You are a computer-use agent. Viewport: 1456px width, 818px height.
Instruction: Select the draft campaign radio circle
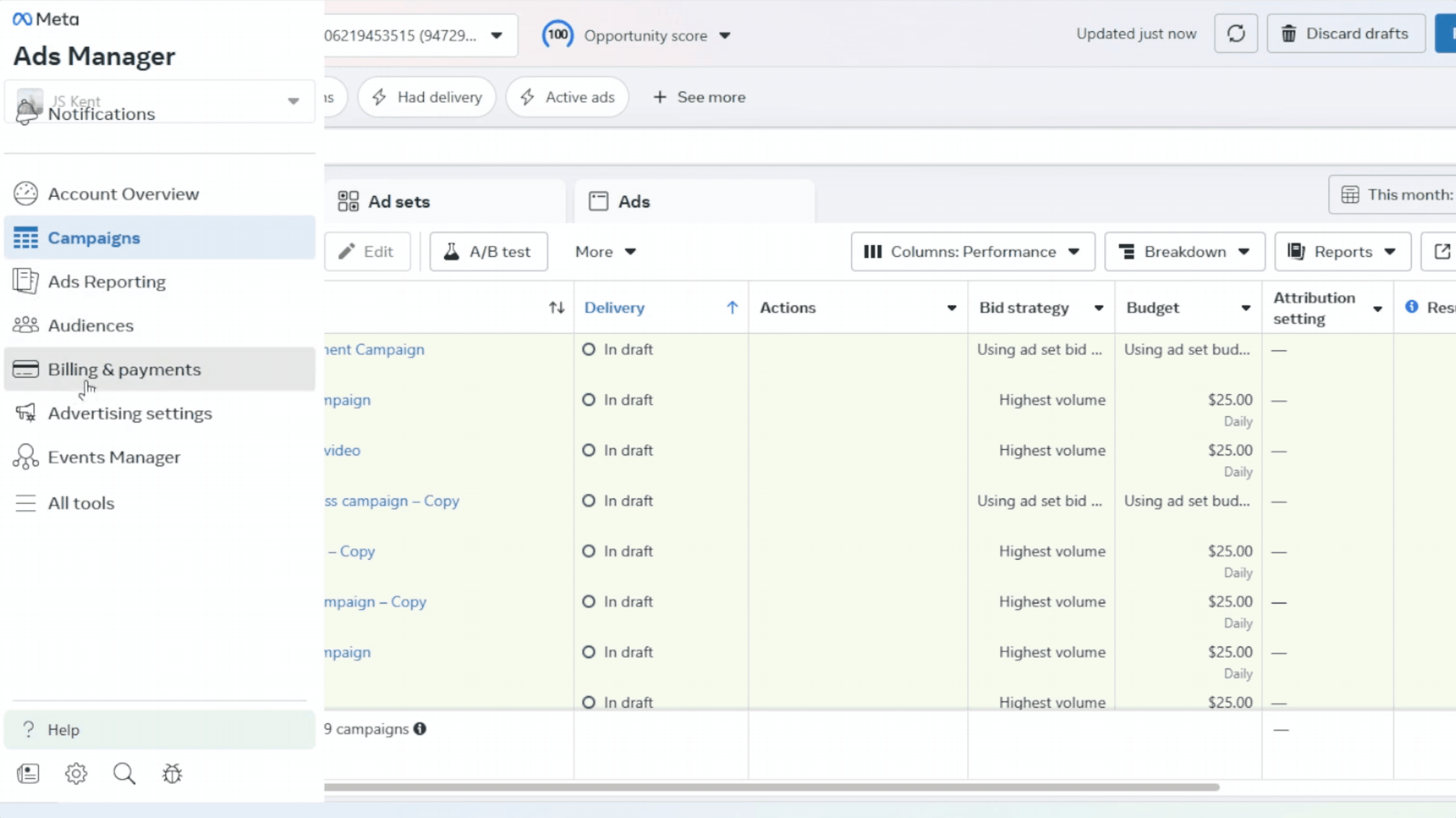[588, 349]
